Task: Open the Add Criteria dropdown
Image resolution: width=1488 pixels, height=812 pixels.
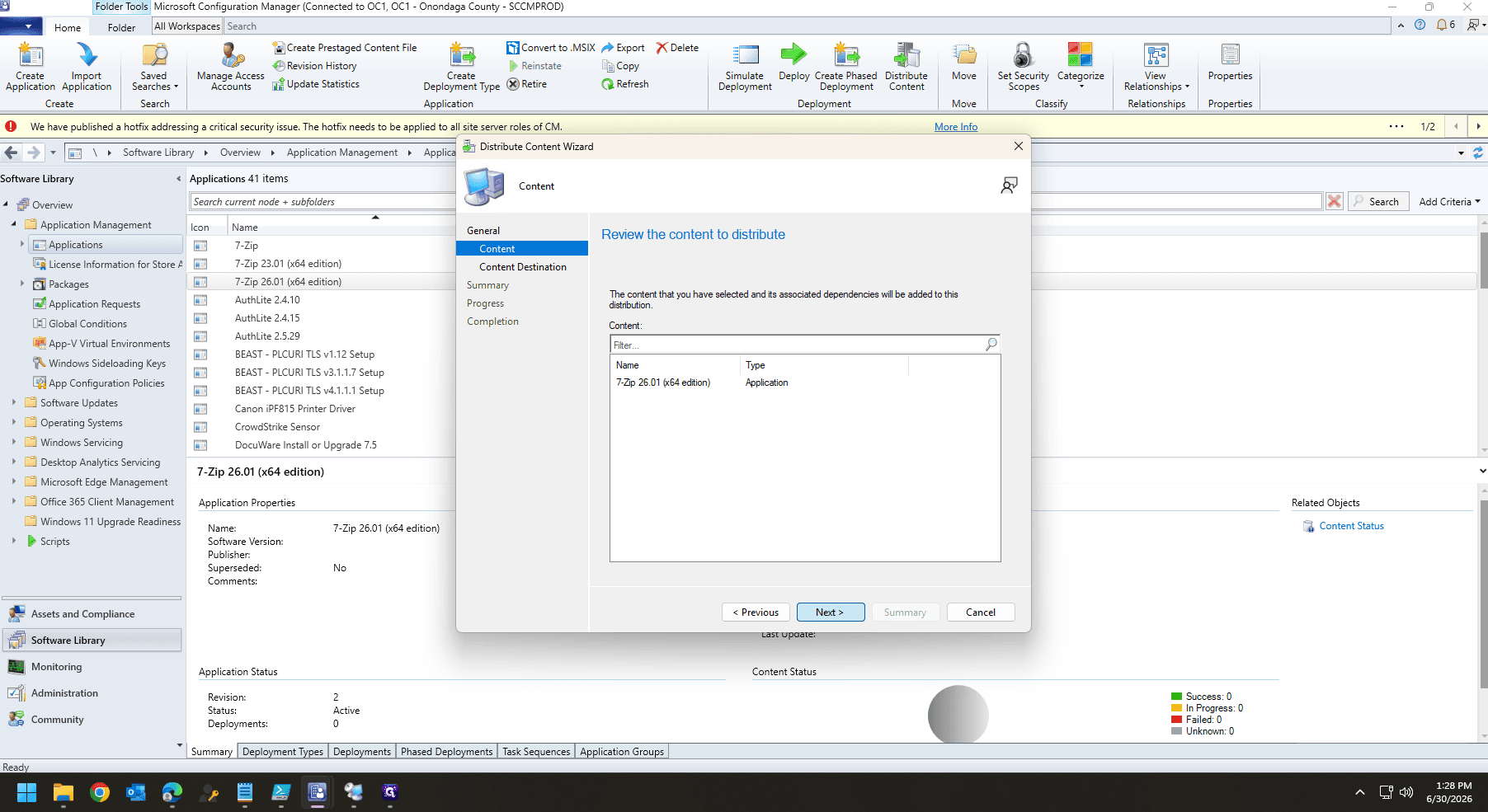Action: (x=1449, y=201)
